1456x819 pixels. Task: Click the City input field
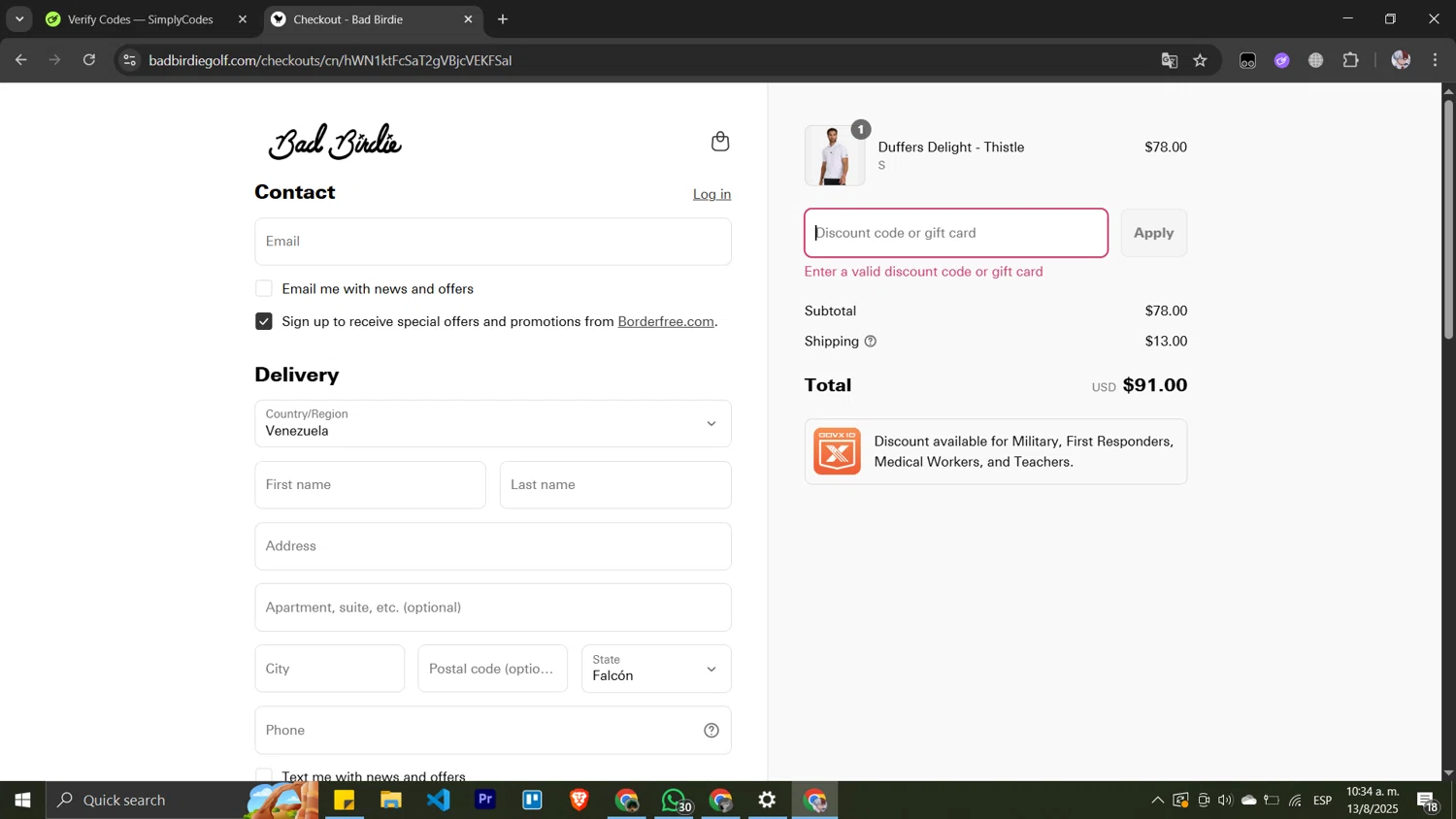click(x=330, y=669)
